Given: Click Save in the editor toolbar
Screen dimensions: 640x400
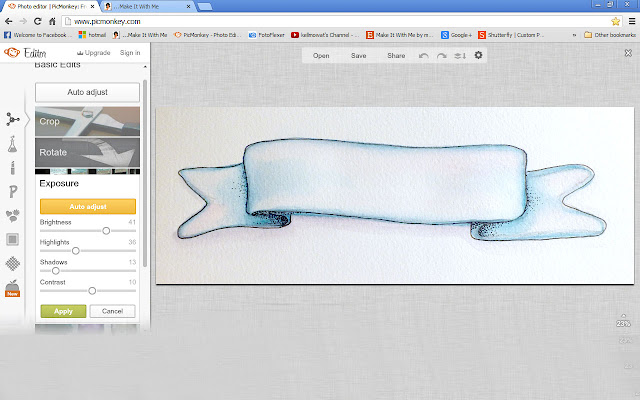Looking at the screenshot, I should tap(358, 56).
